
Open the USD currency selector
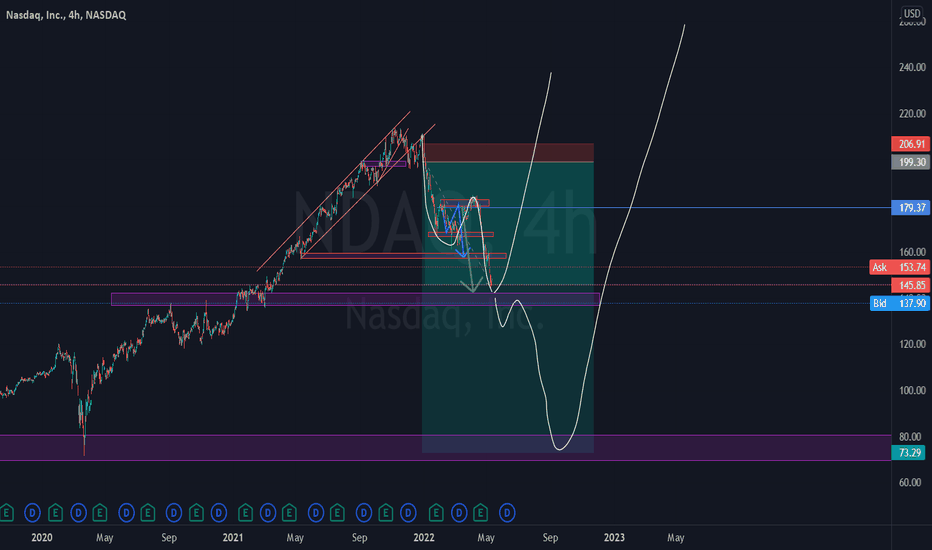tap(911, 14)
